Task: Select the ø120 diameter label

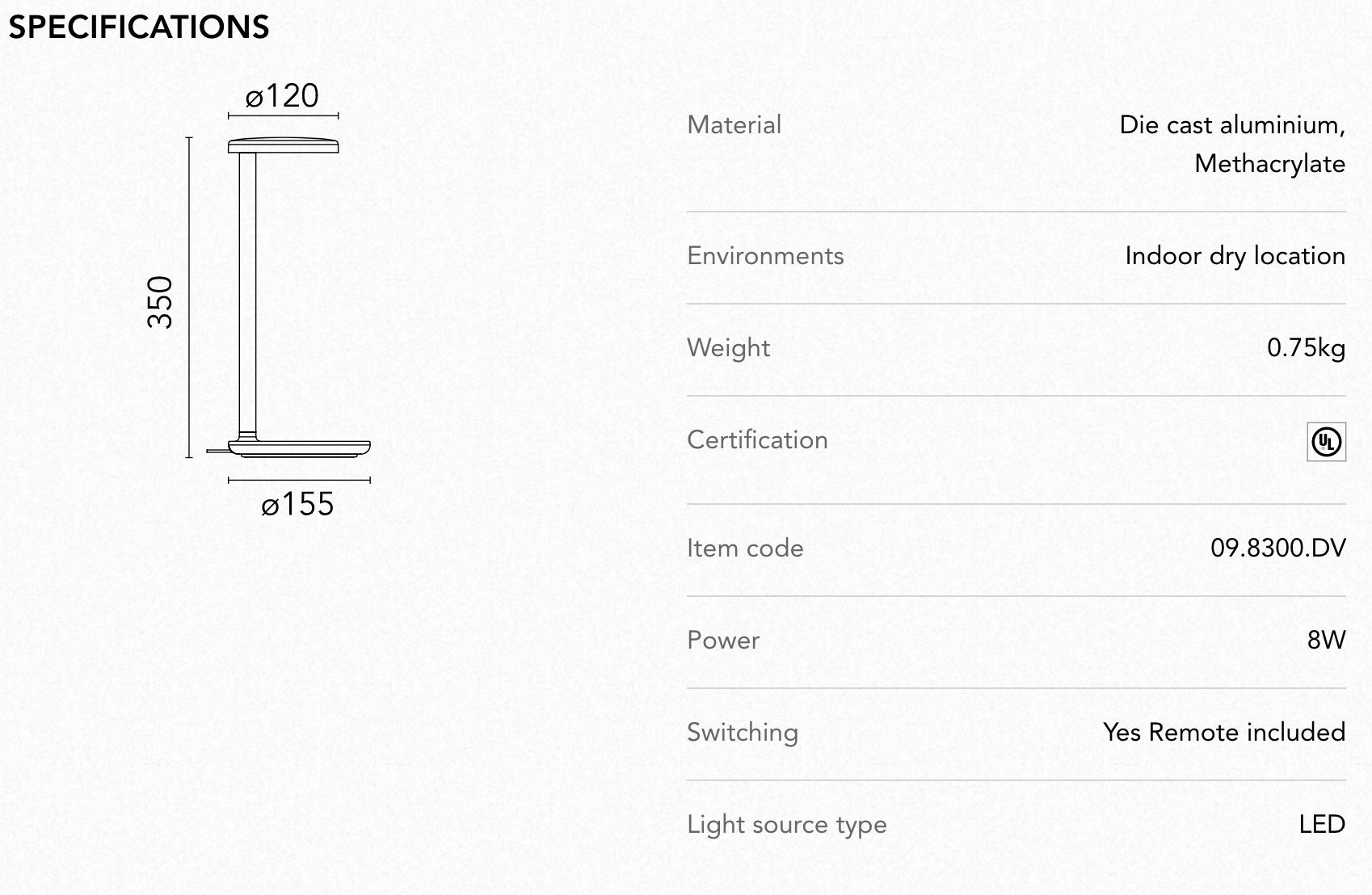Action: tap(282, 96)
